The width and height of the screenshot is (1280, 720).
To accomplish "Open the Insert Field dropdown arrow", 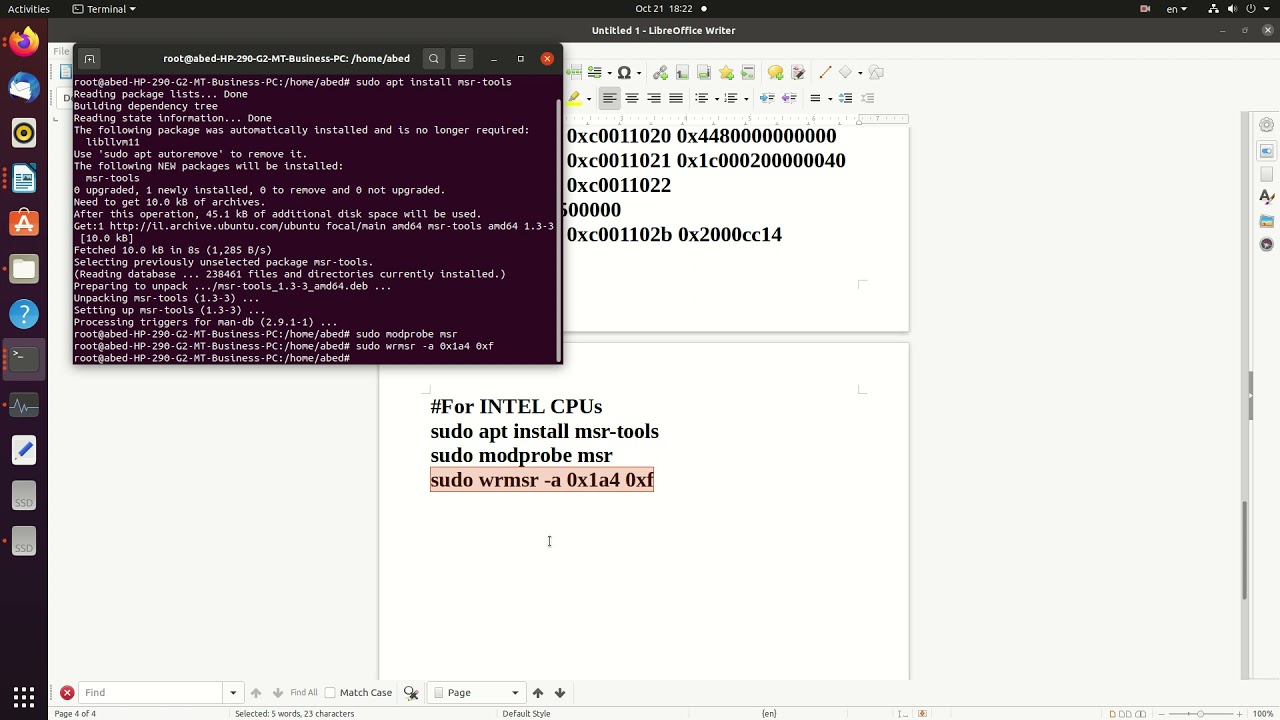I will pos(609,73).
